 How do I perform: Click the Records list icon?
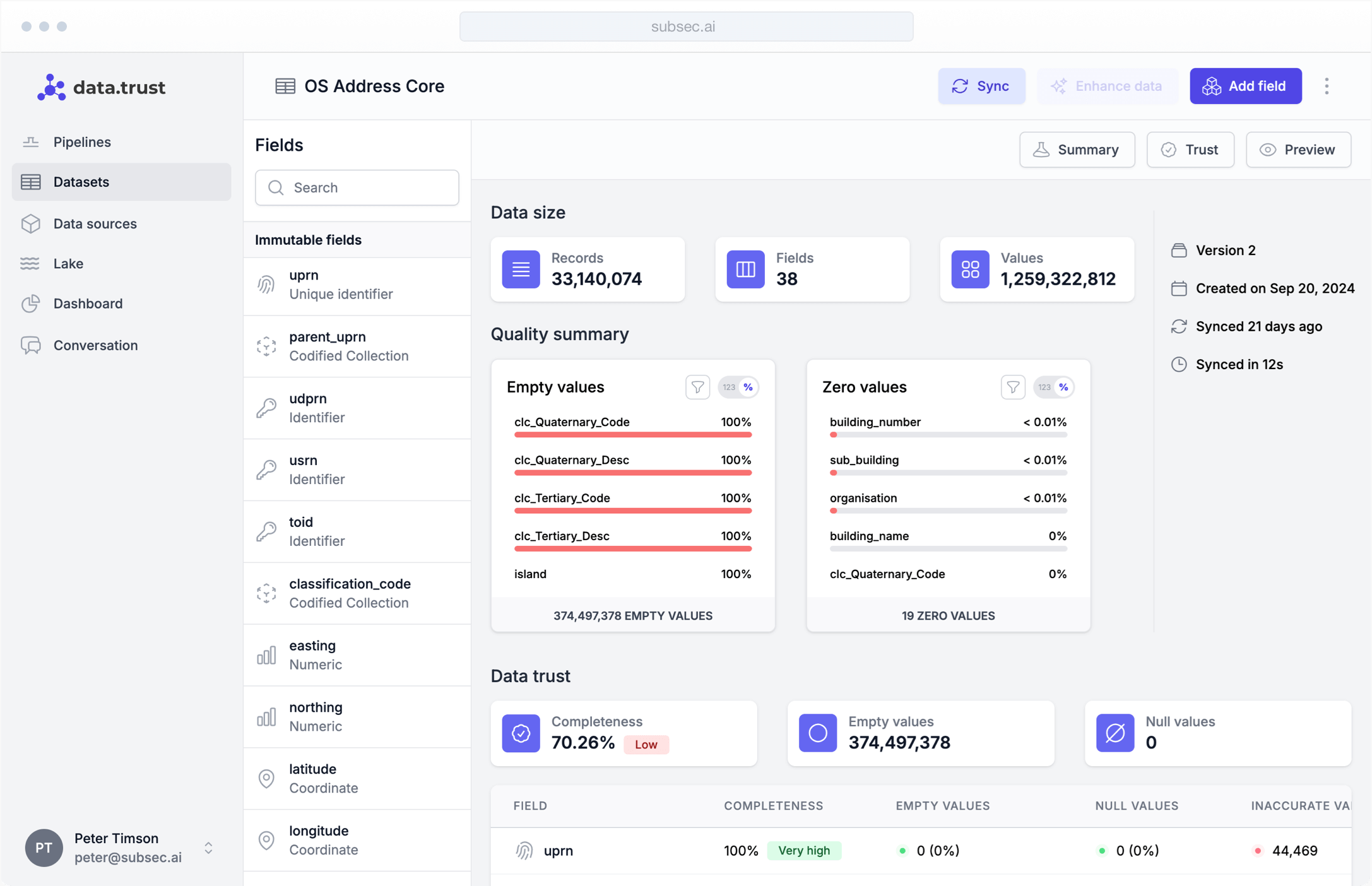521,269
